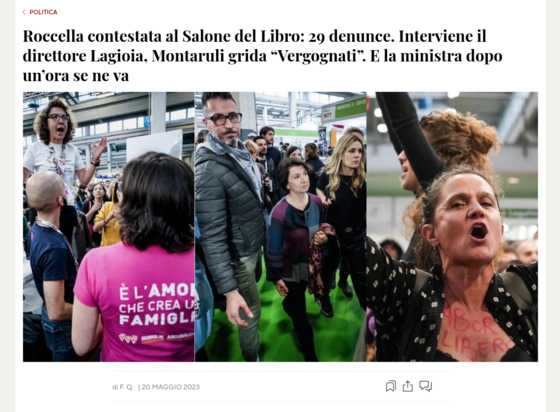Click the back chevron beside POLITICA
Image resolution: width=560 pixels, height=412 pixels.
[x=24, y=12]
